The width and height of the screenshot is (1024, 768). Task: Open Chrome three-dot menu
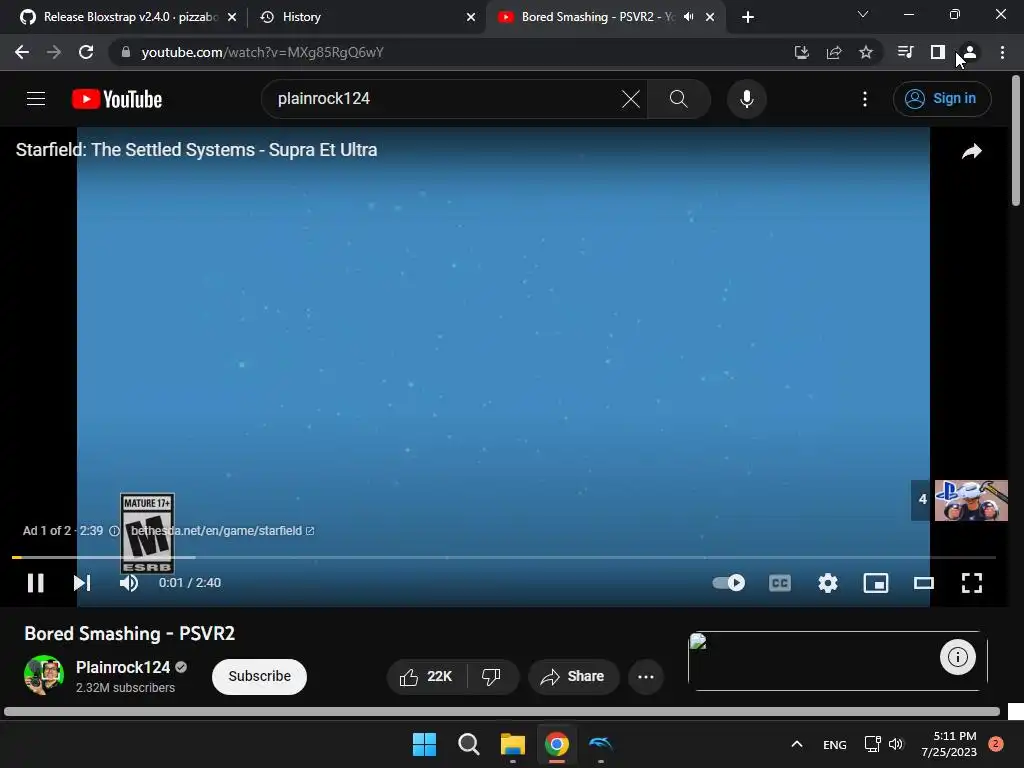pos(1002,52)
